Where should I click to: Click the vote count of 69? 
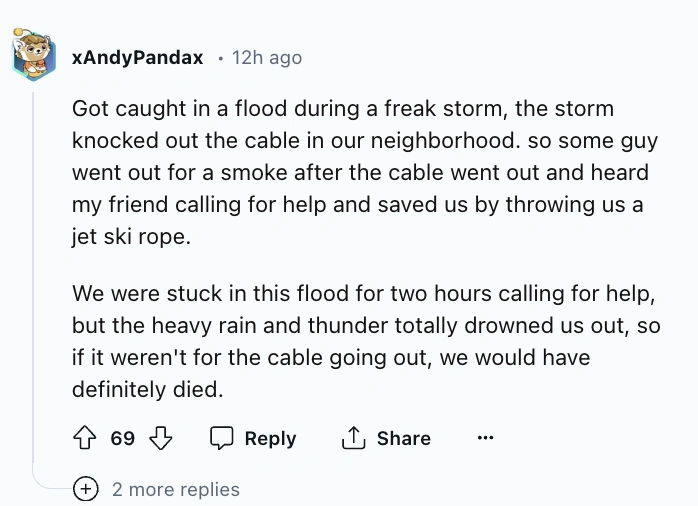click(123, 439)
